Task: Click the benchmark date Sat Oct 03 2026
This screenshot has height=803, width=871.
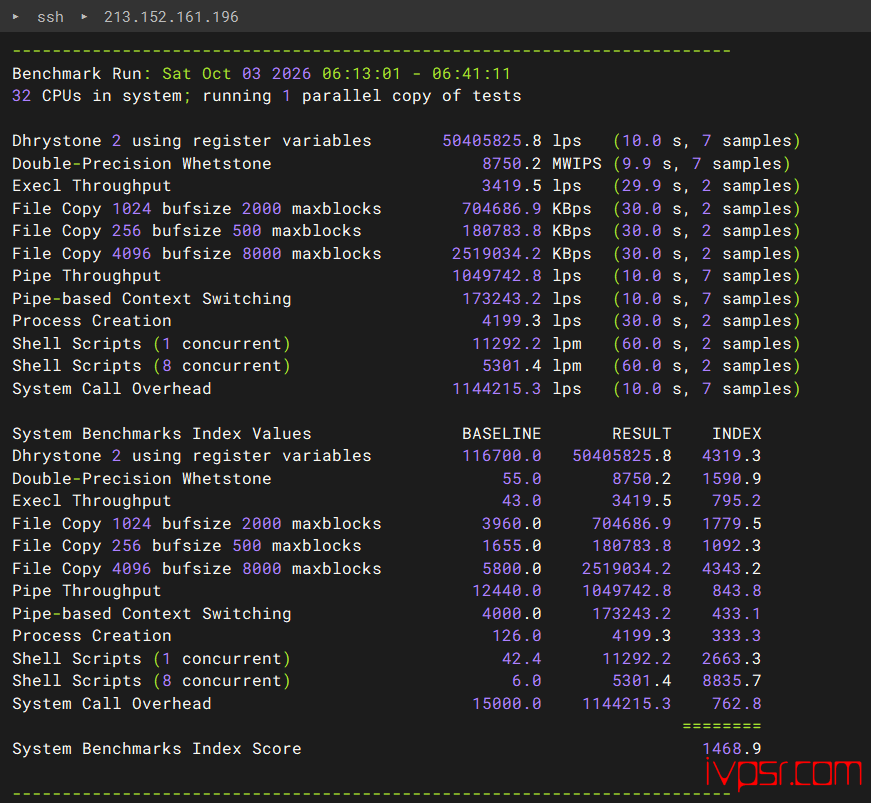Action: [x=237, y=74]
